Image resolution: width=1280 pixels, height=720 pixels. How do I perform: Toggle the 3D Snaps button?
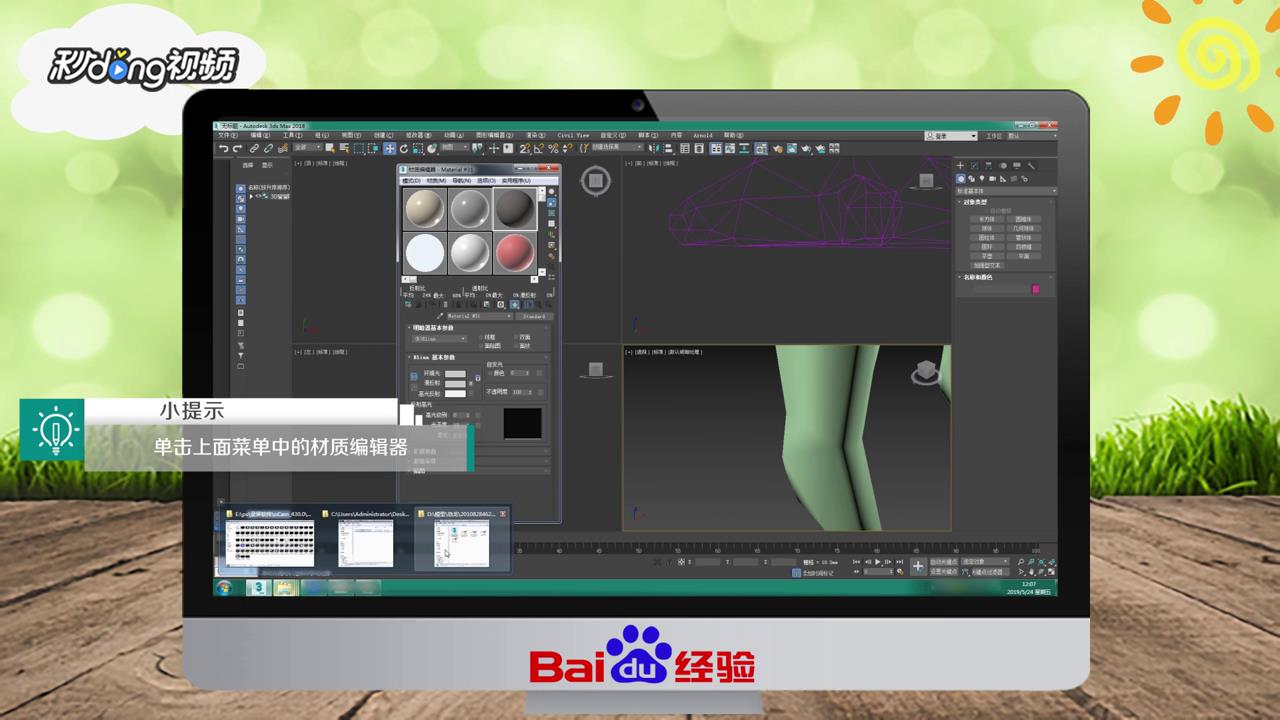point(524,148)
